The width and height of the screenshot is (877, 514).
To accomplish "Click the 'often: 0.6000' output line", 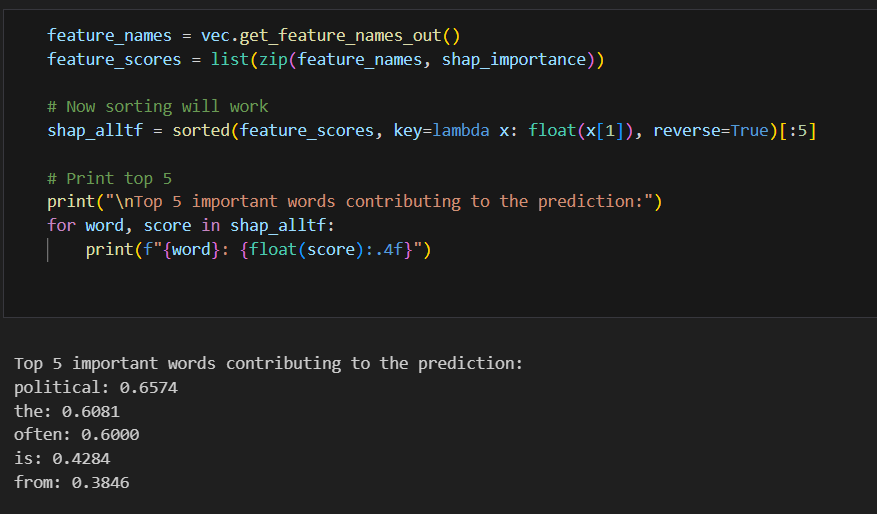I will 77,435.
